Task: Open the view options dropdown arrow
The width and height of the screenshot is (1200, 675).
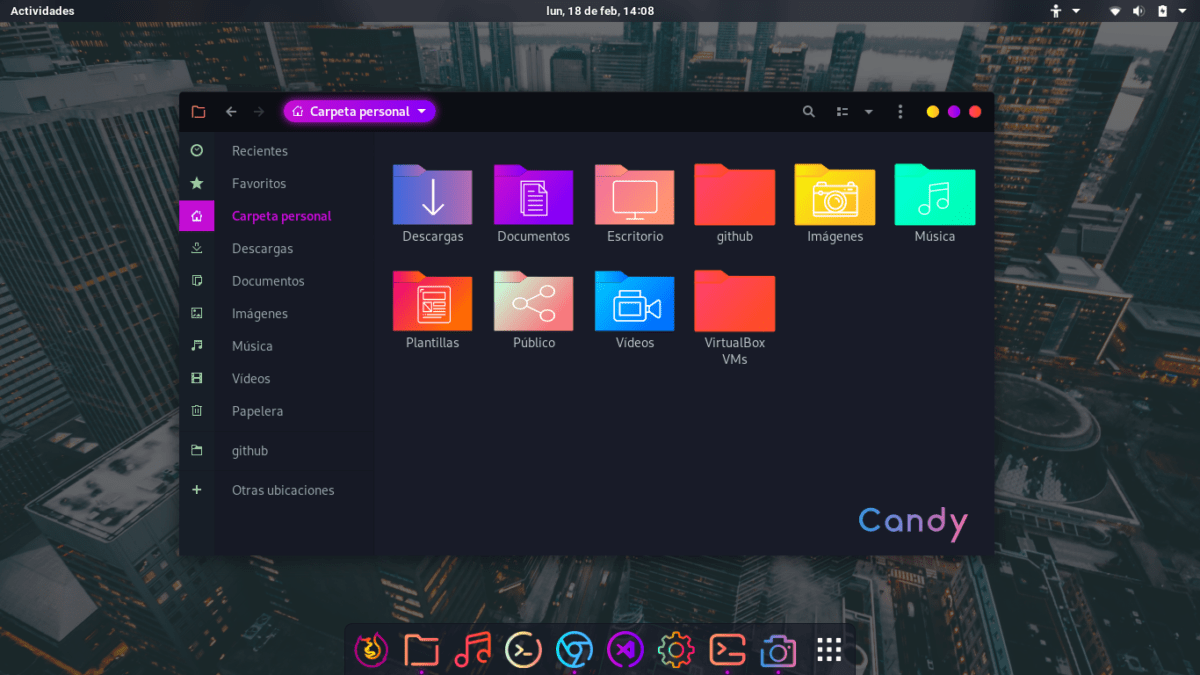Action: 868,112
